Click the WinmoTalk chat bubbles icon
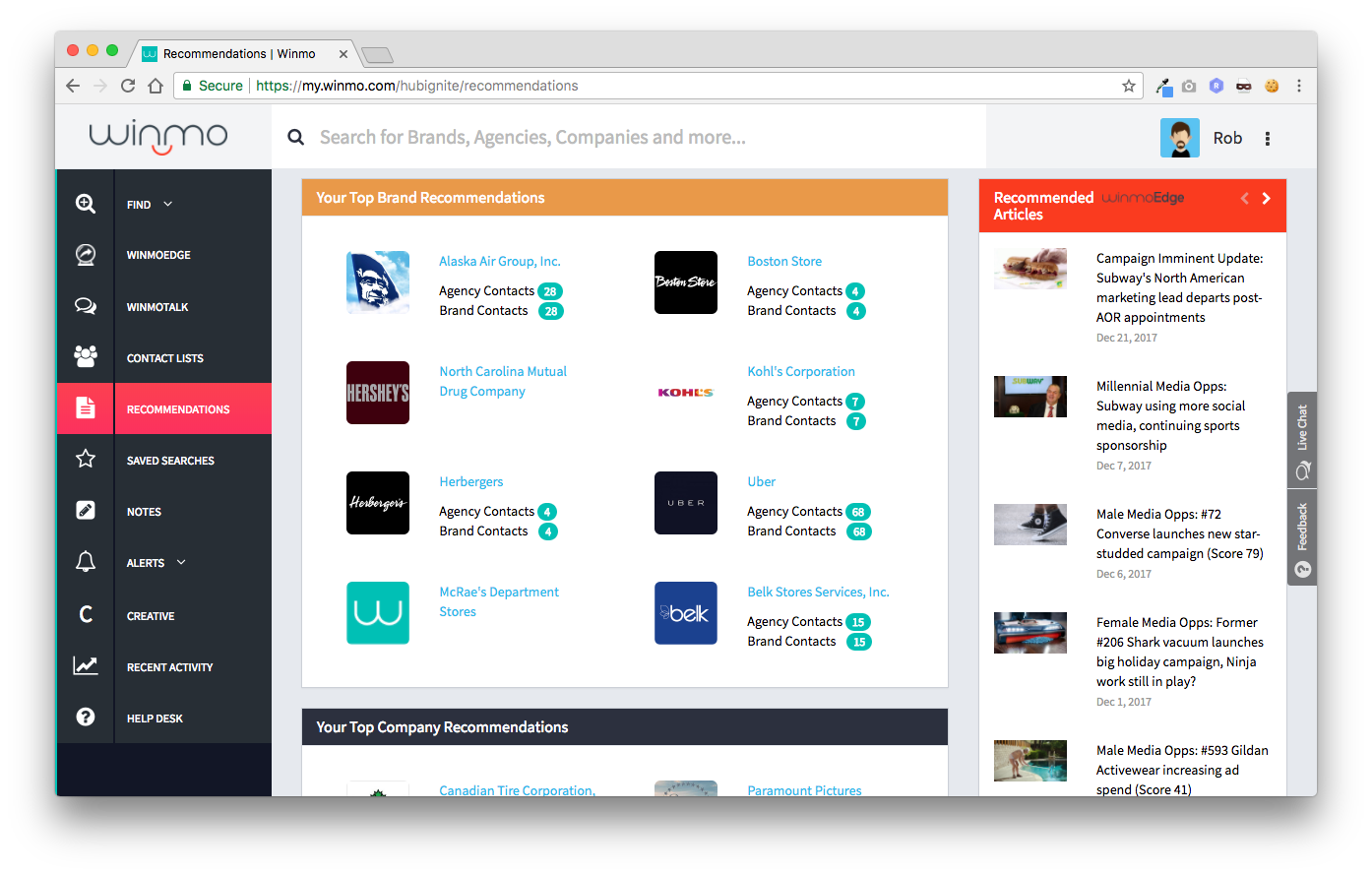Image resolution: width=1372 pixels, height=875 pixels. click(x=86, y=306)
